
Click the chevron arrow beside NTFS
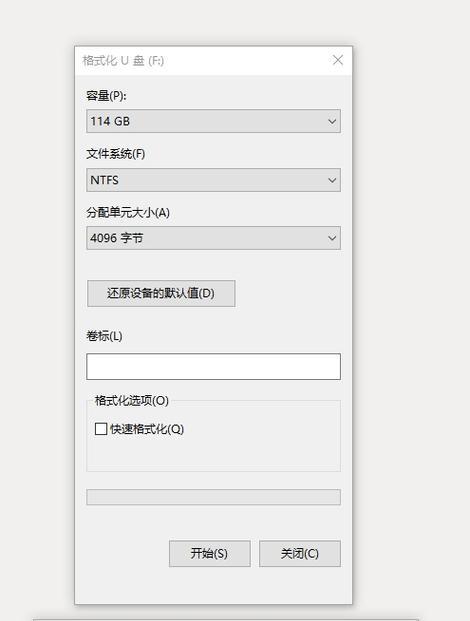(332, 181)
